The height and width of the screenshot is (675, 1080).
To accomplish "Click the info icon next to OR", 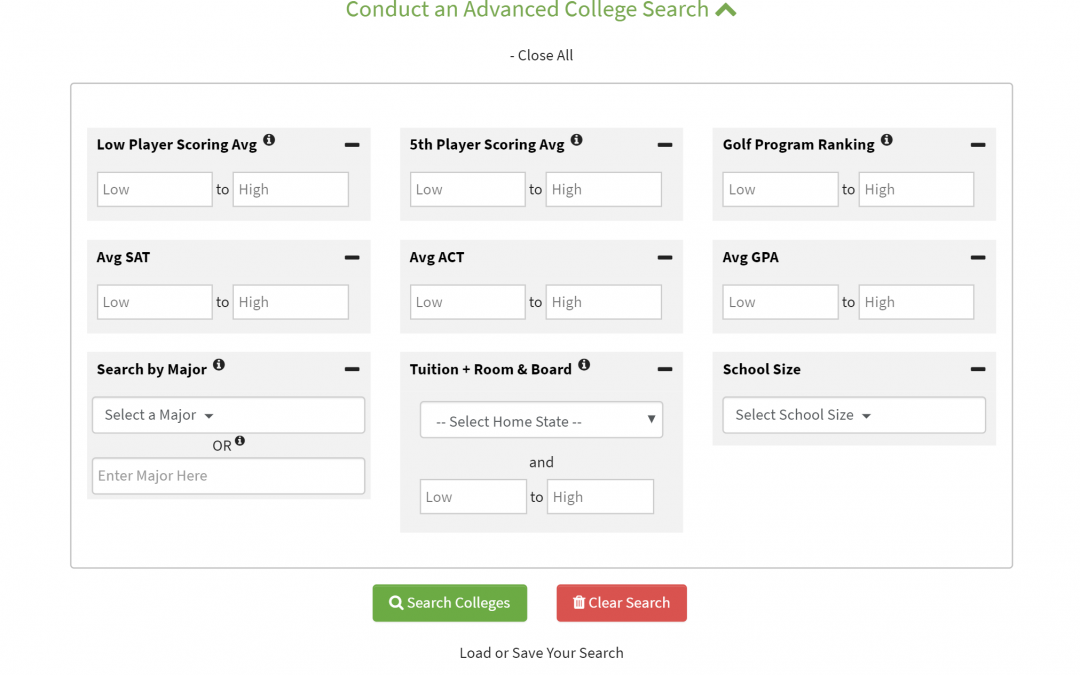I will click(x=240, y=441).
